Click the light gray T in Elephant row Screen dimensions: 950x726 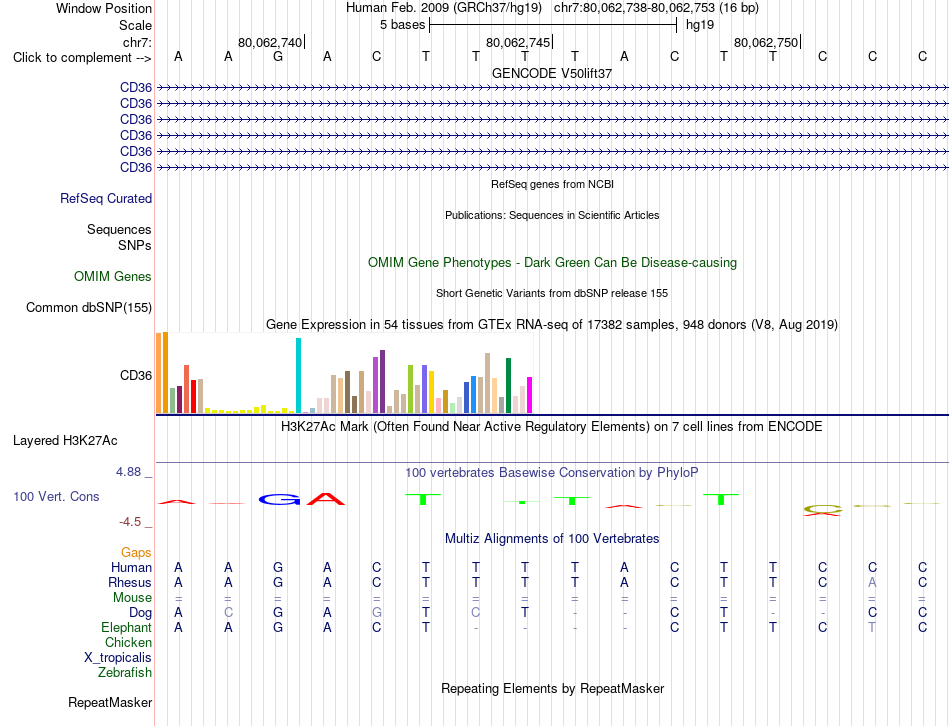[872, 628]
